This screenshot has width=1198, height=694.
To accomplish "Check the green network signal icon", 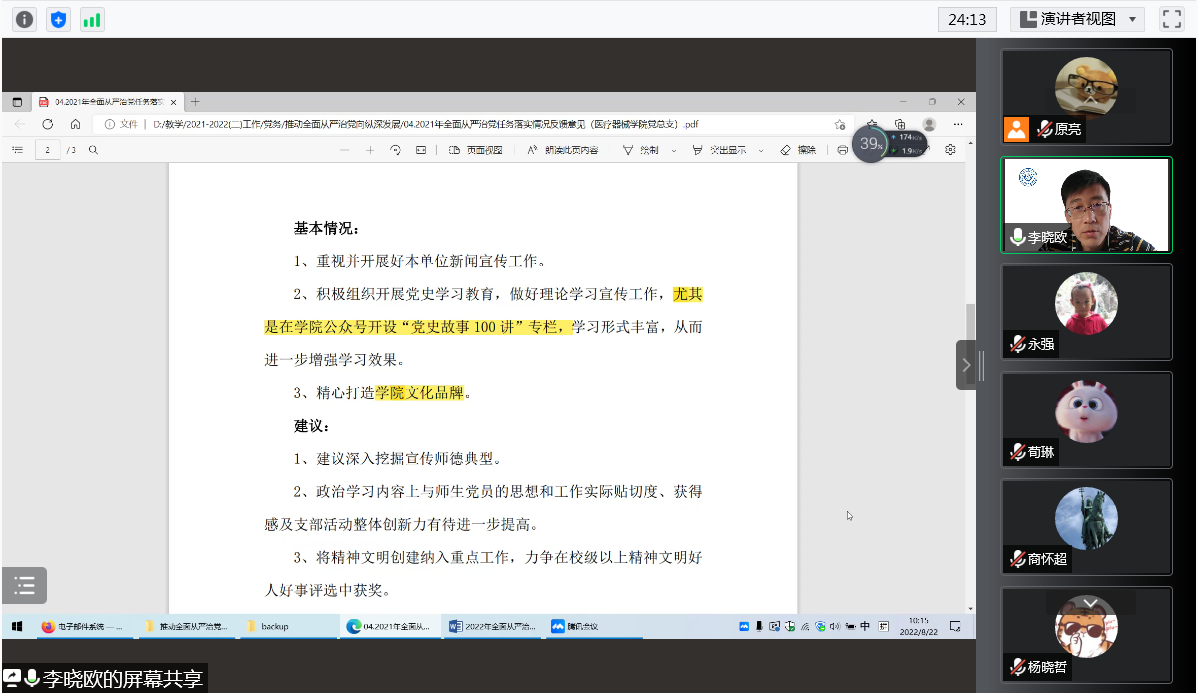I will 92,19.
